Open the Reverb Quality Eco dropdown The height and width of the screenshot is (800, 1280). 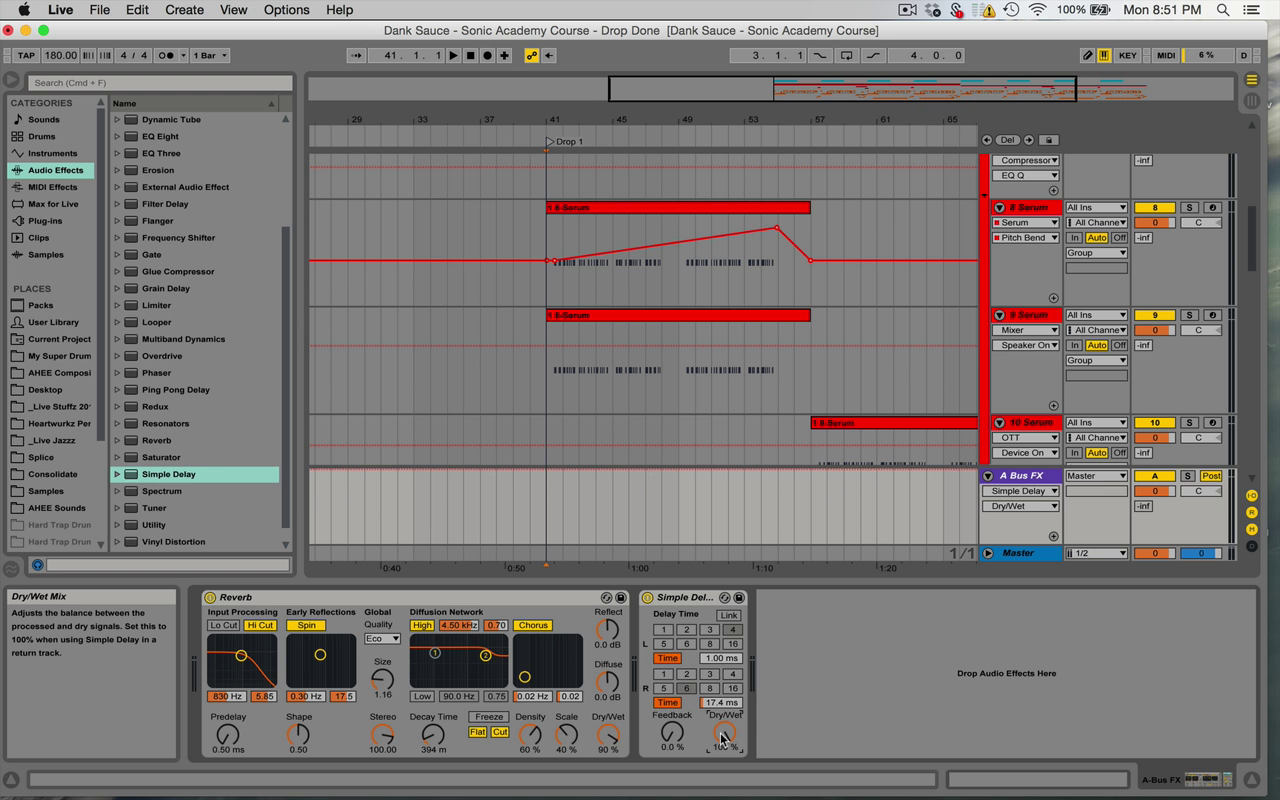click(382, 638)
